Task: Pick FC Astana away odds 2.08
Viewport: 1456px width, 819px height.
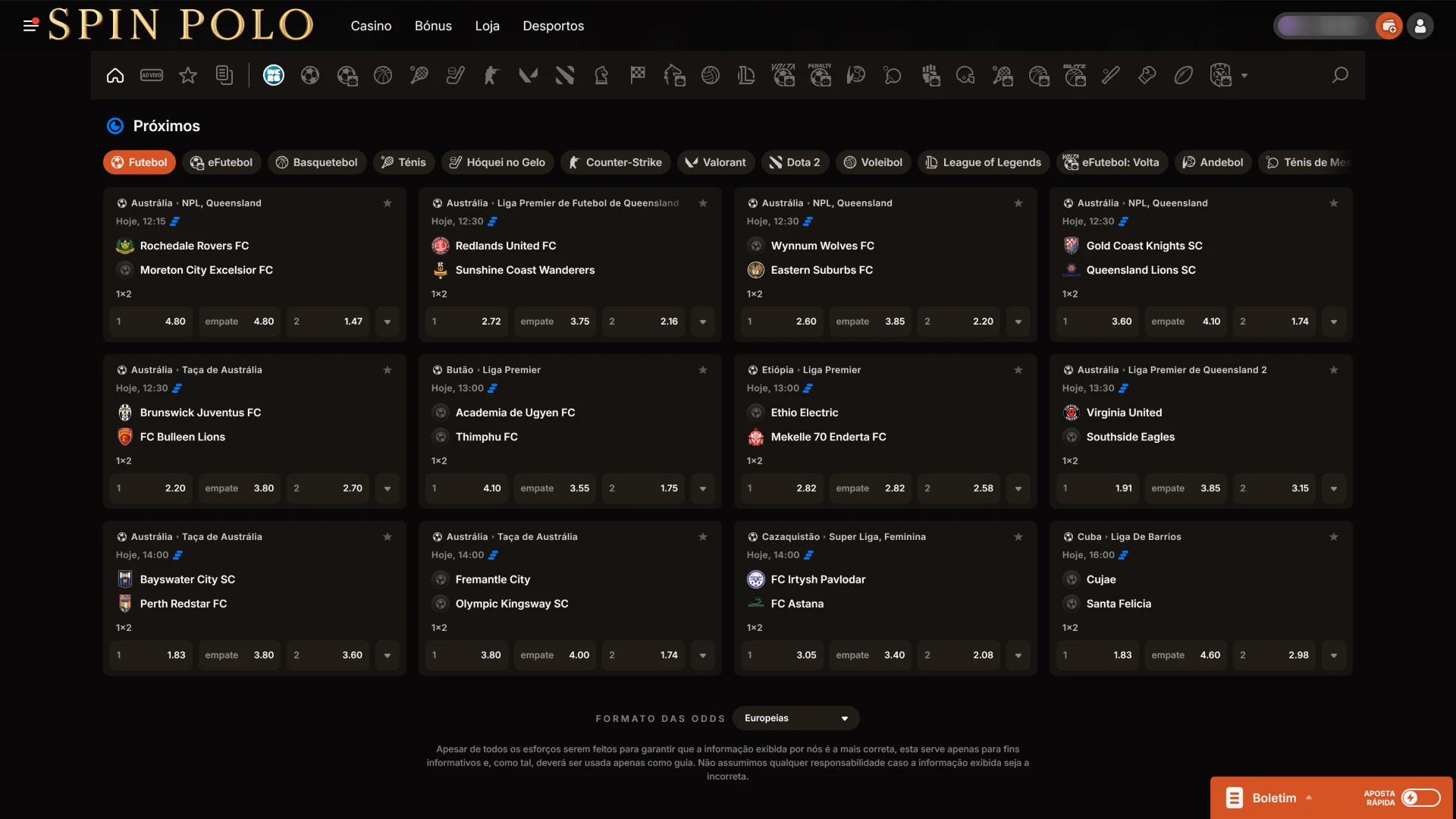Action: pos(959,655)
